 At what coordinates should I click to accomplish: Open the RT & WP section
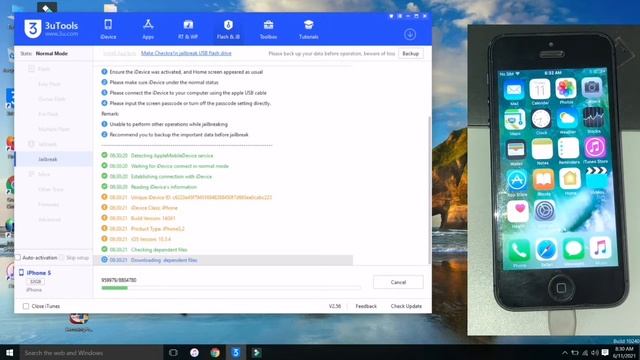(x=188, y=29)
